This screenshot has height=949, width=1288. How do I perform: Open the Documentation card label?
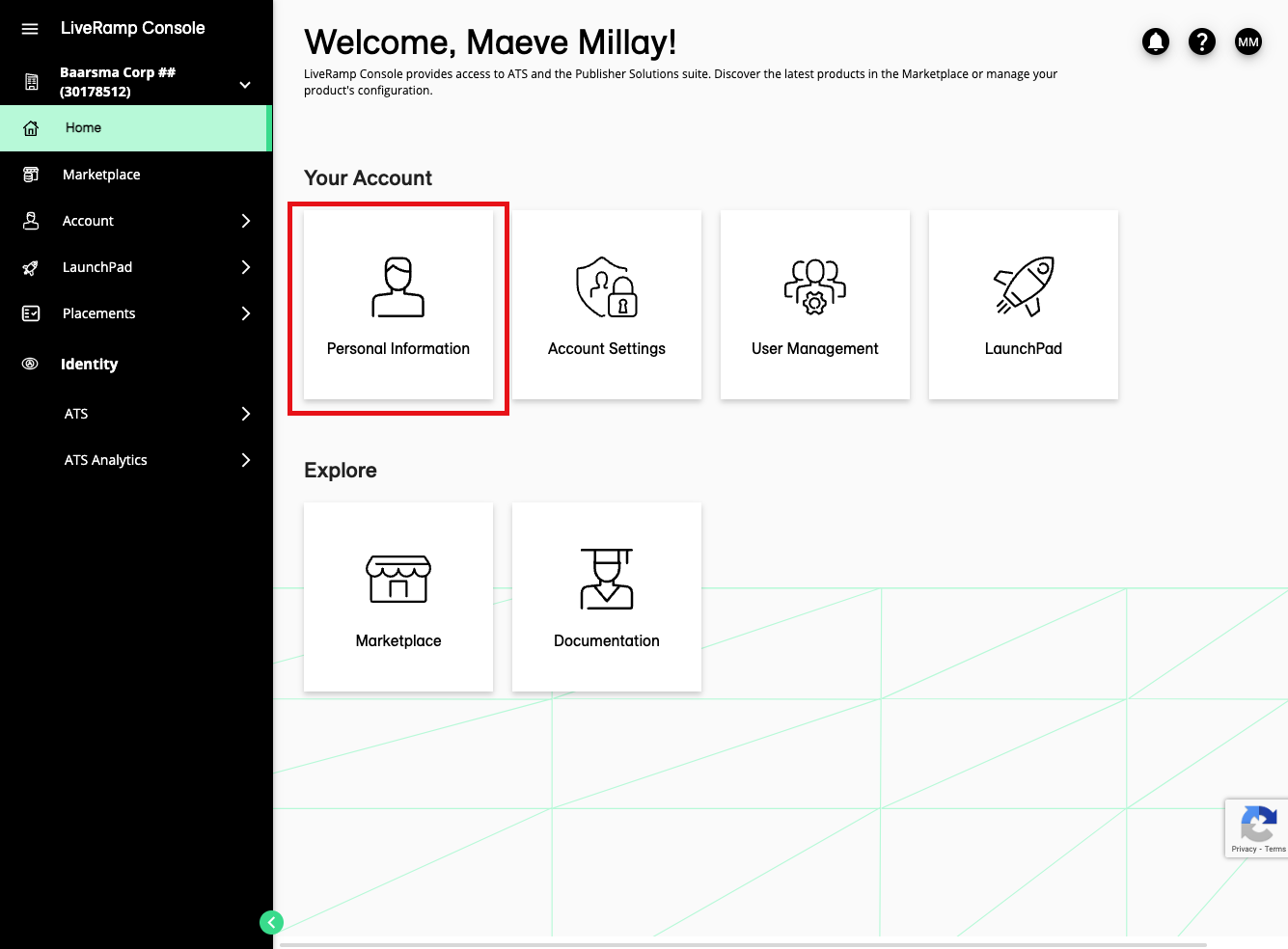tap(607, 641)
